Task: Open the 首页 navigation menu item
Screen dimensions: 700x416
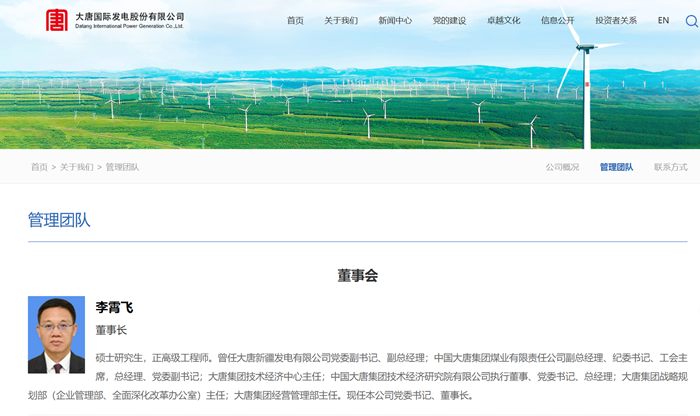Action: click(295, 20)
